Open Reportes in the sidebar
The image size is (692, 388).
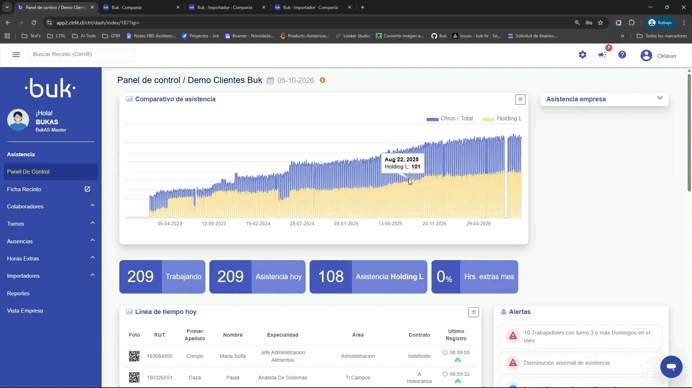coord(18,293)
